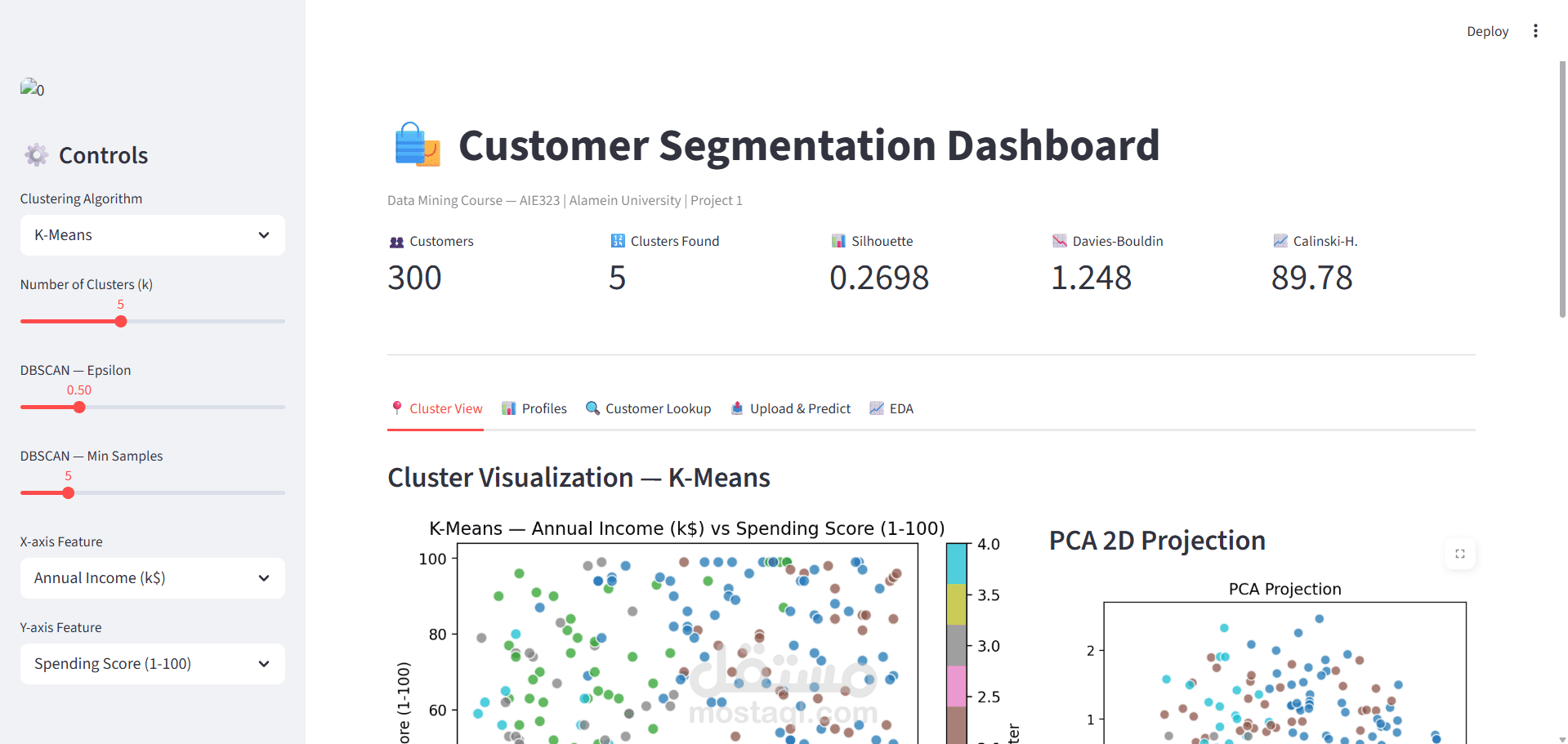Viewport: 1568px width, 744px height.
Task: Click the chart icon on EDA tab
Action: (877, 408)
